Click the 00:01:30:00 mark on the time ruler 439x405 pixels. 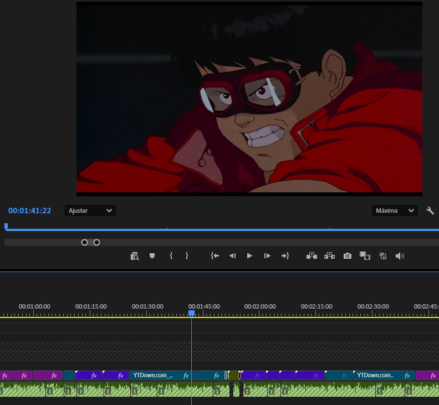[147, 306]
